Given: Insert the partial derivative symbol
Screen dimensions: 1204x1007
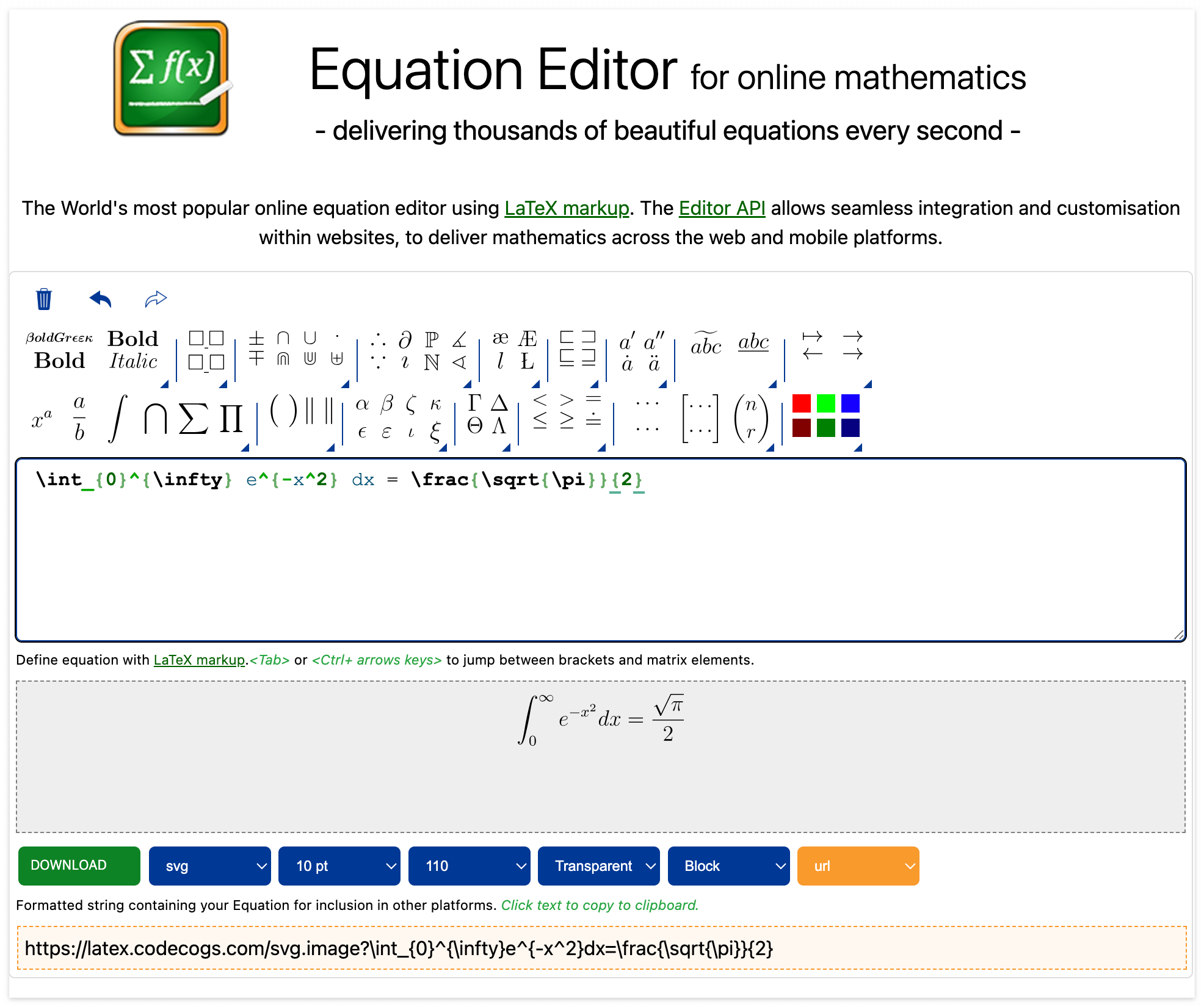Looking at the screenshot, I should click(405, 339).
